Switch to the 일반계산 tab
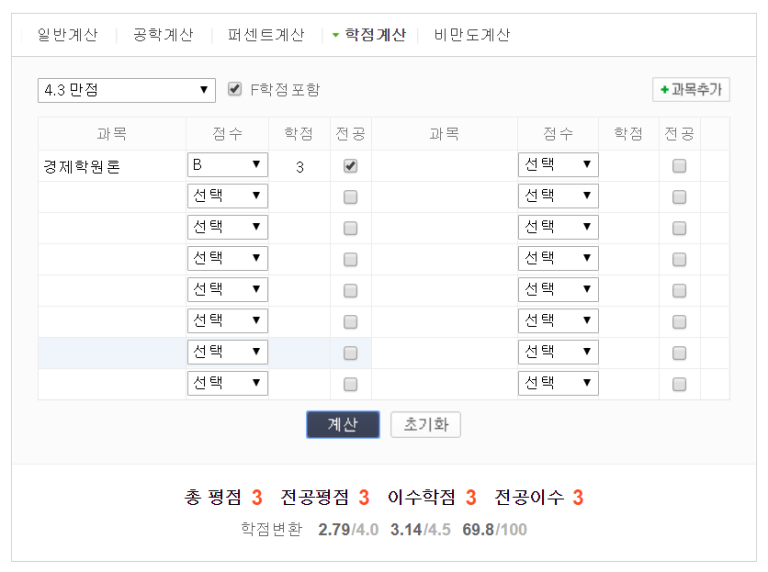Viewport: 768px width, 572px height. [68, 35]
